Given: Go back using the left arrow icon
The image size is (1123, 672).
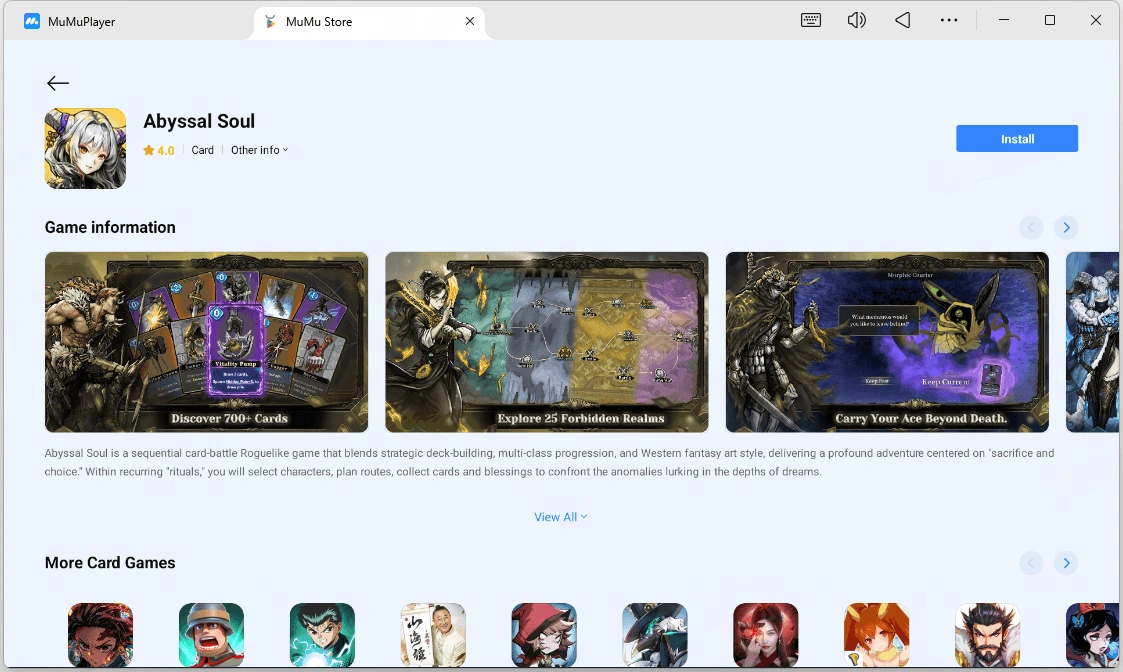Looking at the screenshot, I should pos(58,83).
